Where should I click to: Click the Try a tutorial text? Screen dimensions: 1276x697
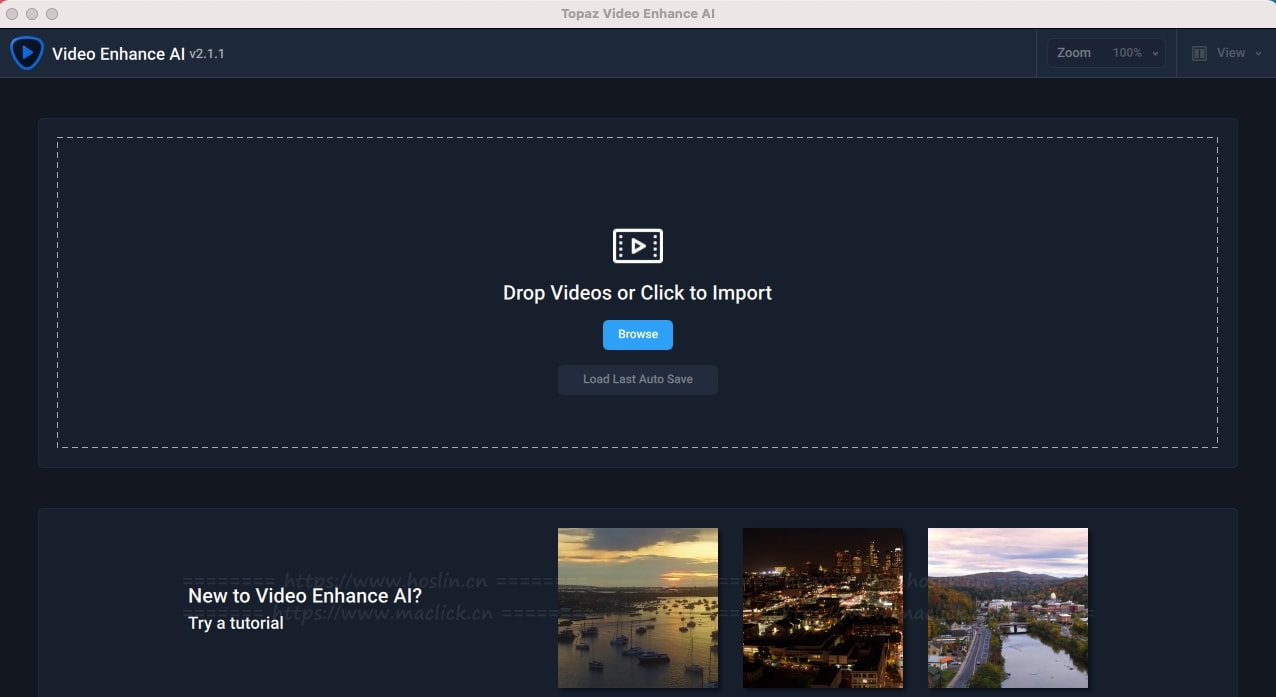click(236, 623)
